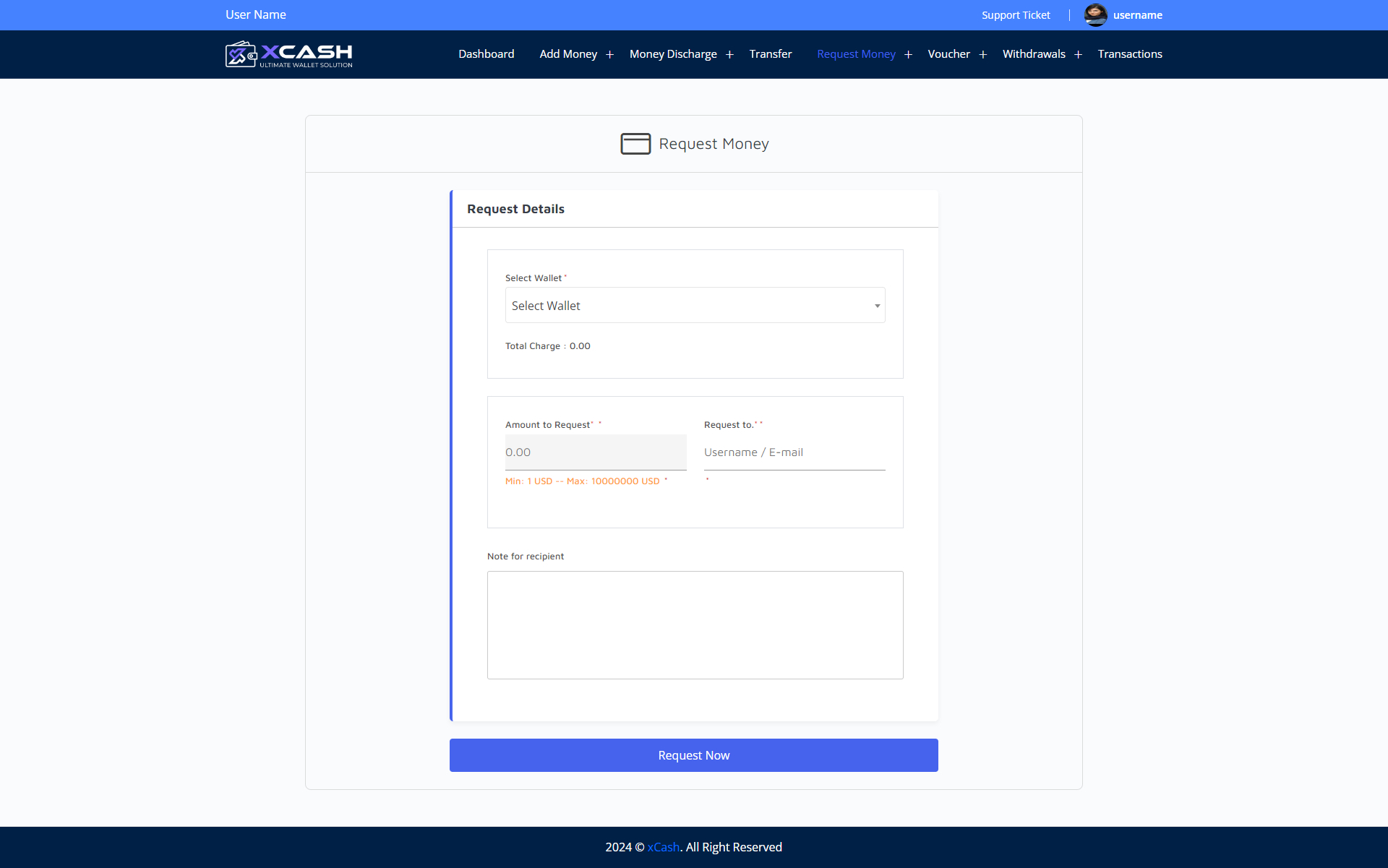Open the Dashboard menu item
This screenshot has height=868, width=1388.
pyautogui.click(x=486, y=54)
